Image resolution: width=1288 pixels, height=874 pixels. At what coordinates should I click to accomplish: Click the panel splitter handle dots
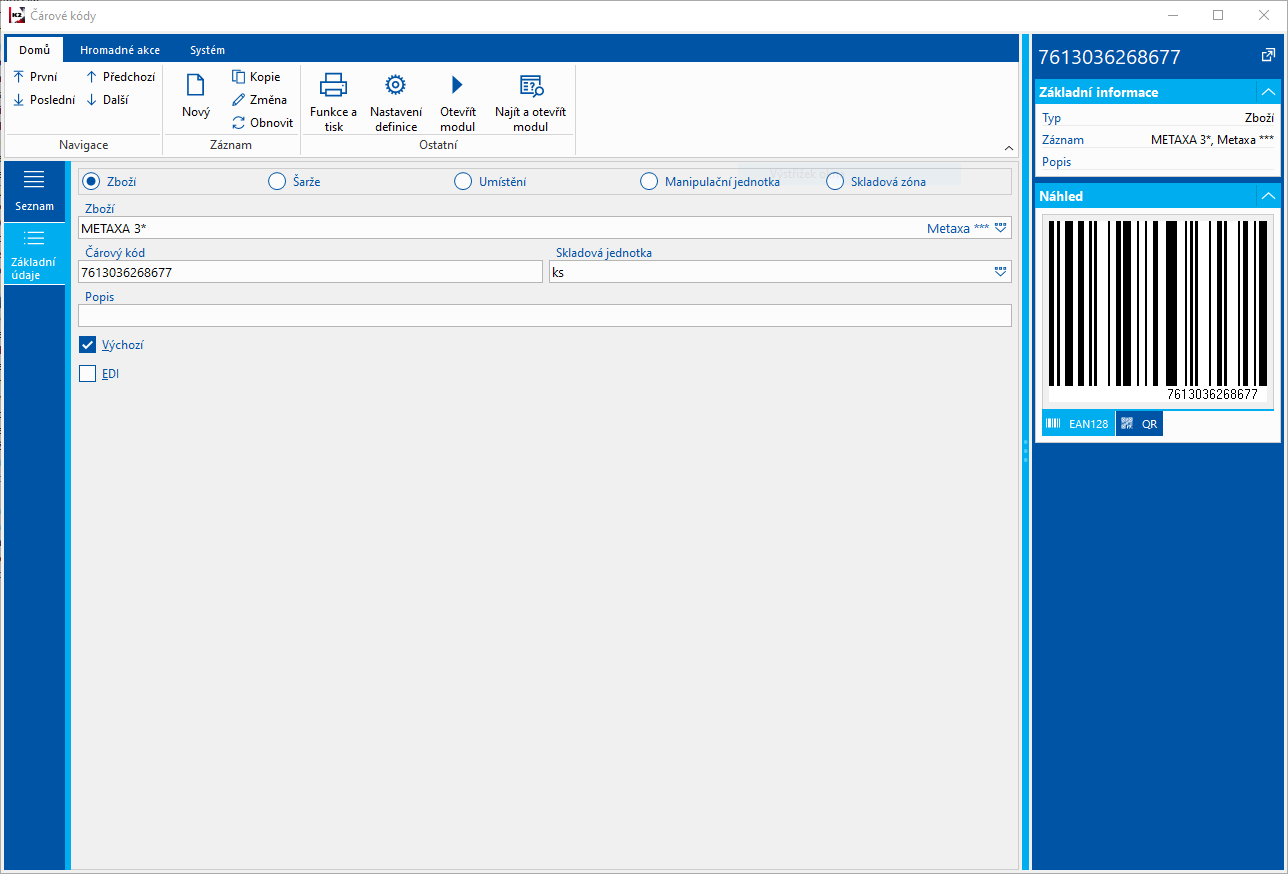coord(1026,452)
